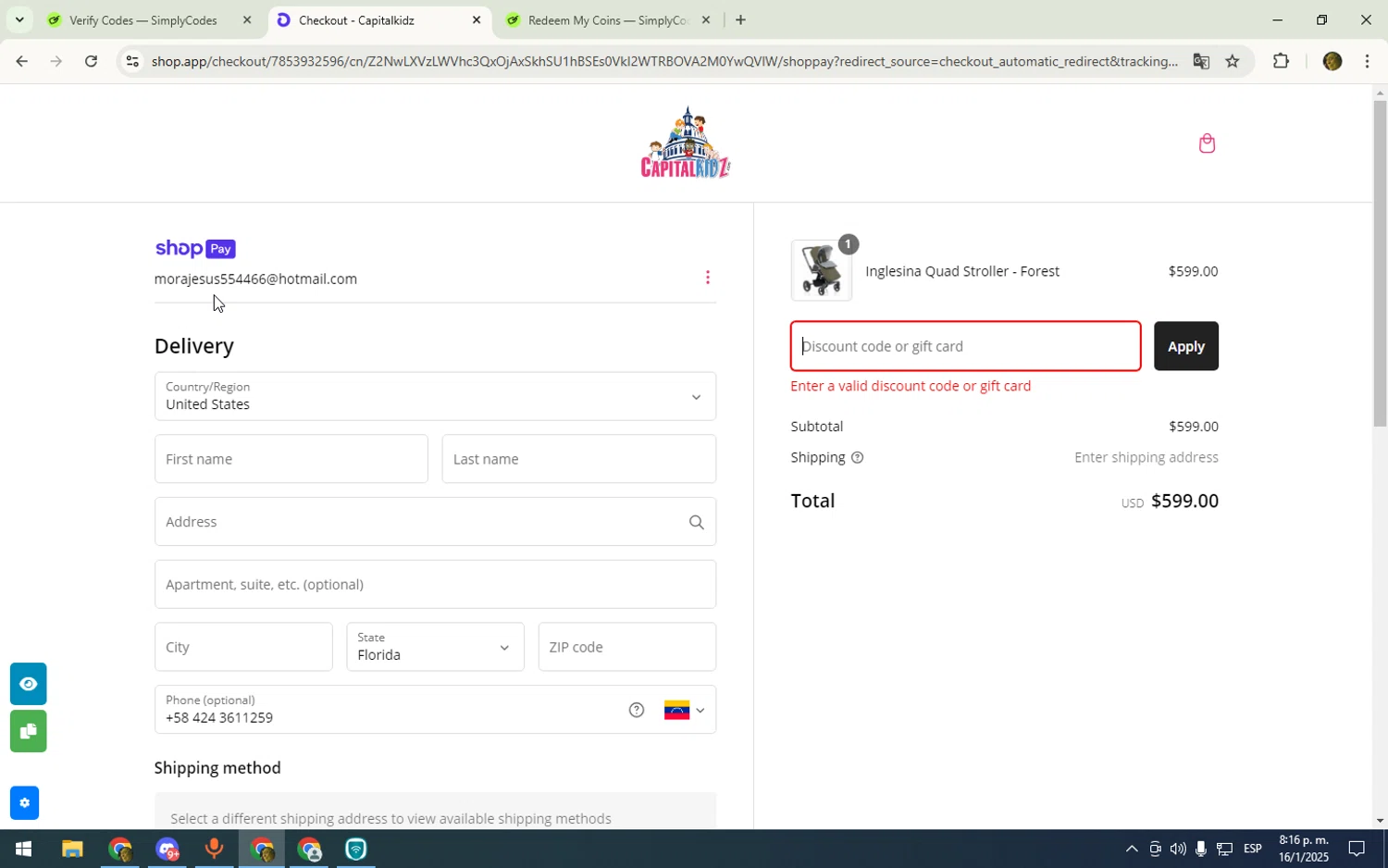Image resolution: width=1388 pixels, height=868 pixels.
Task: Click the eye icon in left sidebar
Action: coord(28,684)
